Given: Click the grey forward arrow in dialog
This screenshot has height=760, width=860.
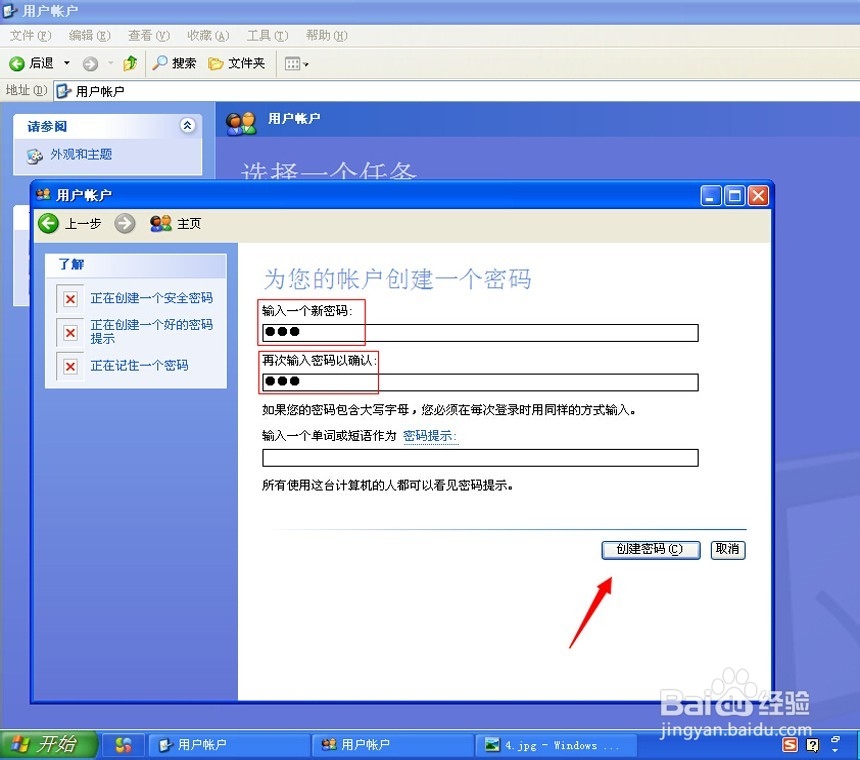Looking at the screenshot, I should click(125, 224).
